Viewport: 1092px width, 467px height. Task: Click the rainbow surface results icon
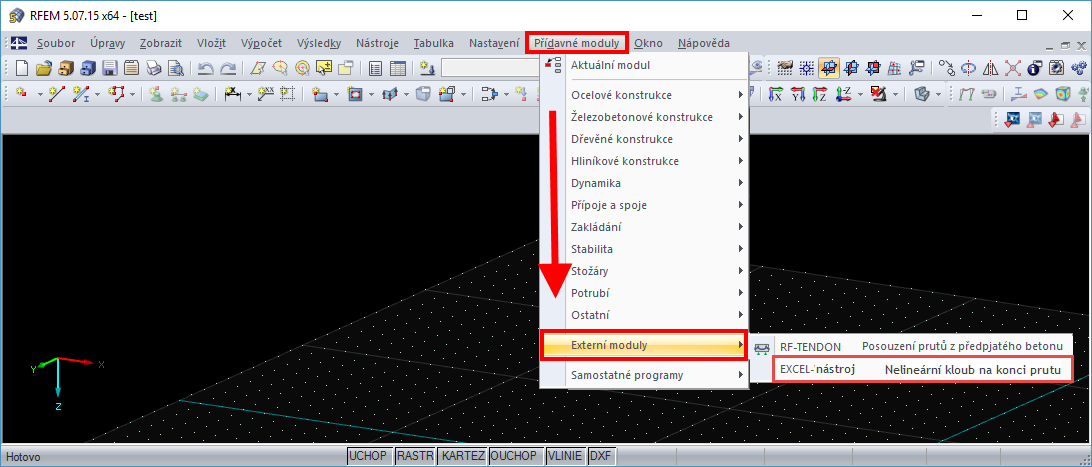pyautogui.click(x=1041, y=94)
